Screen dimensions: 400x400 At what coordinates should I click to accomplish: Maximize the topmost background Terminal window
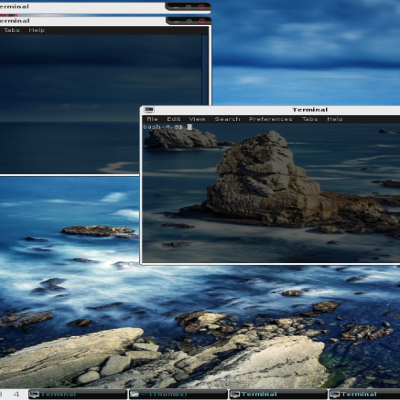(x=188, y=7)
